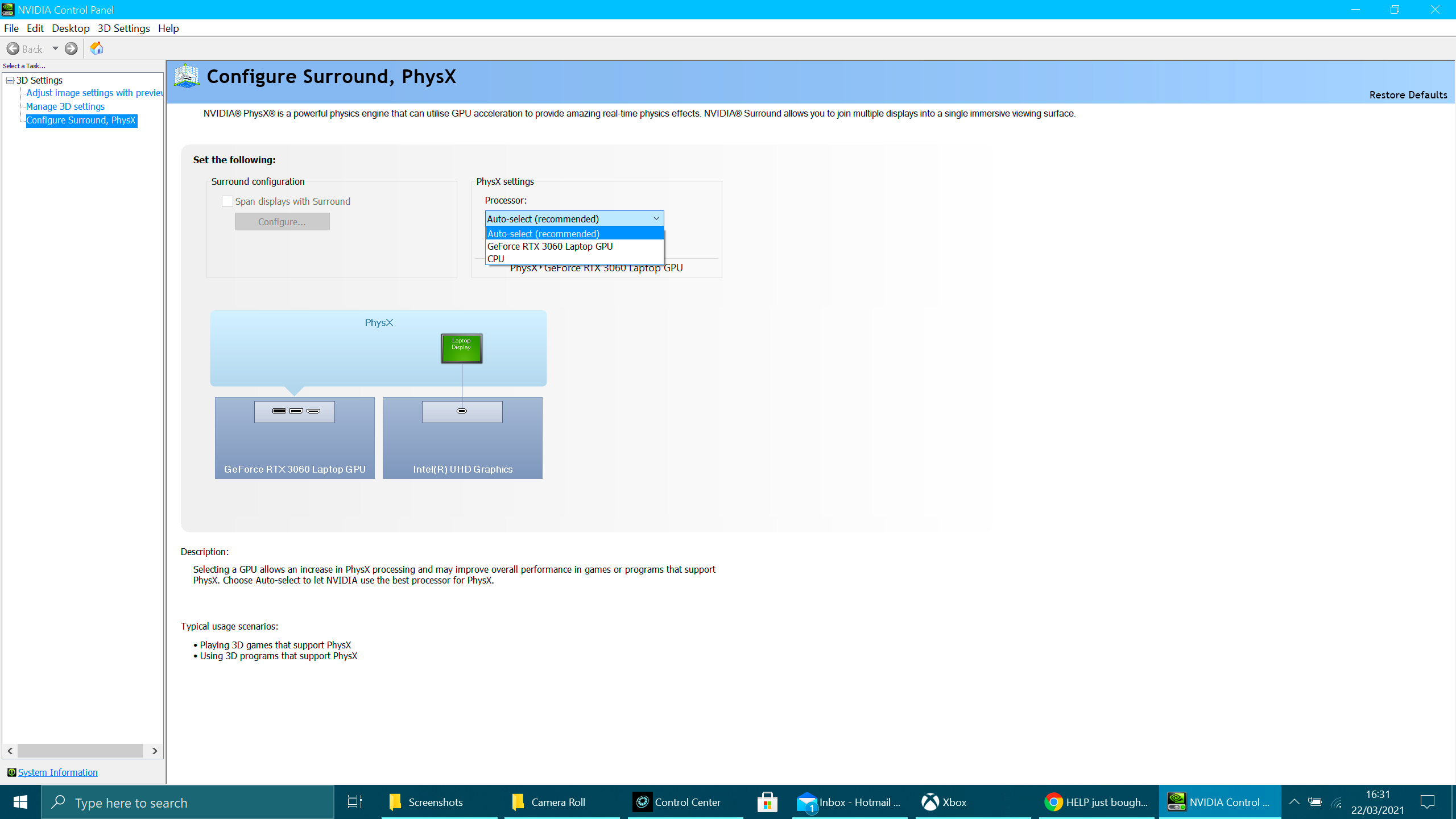Viewport: 1456px width, 819px height.
Task: Switch to Camera Roll folder in taskbar
Action: tap(562, 802)
